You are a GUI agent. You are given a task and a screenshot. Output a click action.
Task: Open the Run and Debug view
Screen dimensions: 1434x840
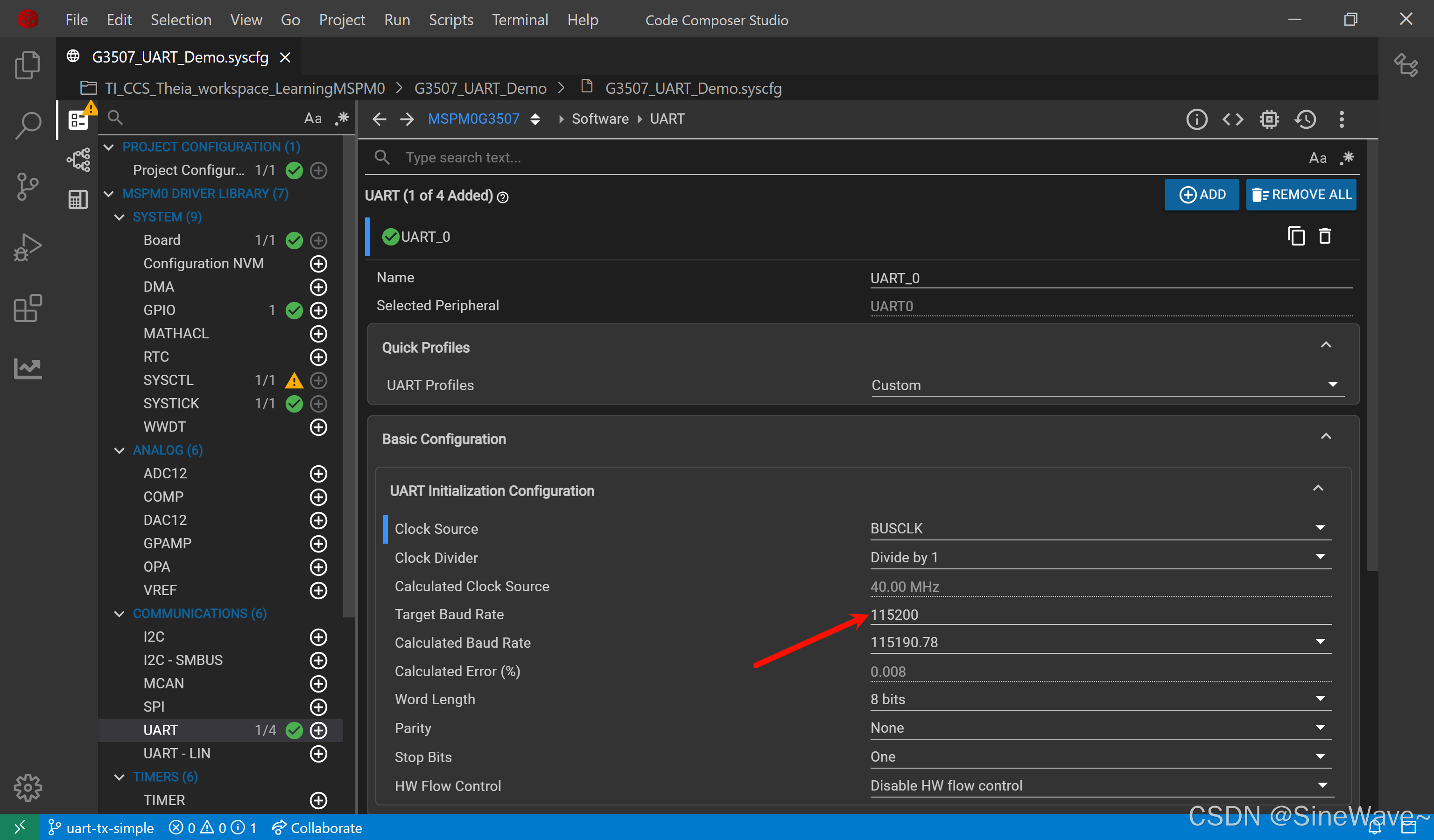28,247
